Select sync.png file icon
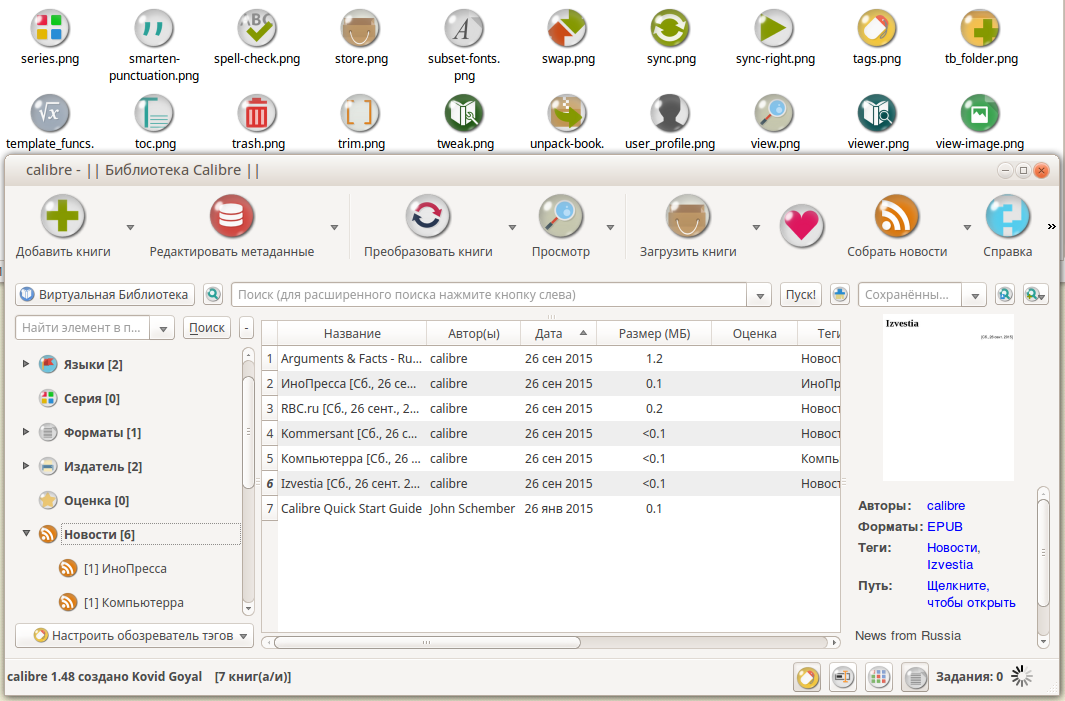The image size is (1065, 701). coord(670,29)
